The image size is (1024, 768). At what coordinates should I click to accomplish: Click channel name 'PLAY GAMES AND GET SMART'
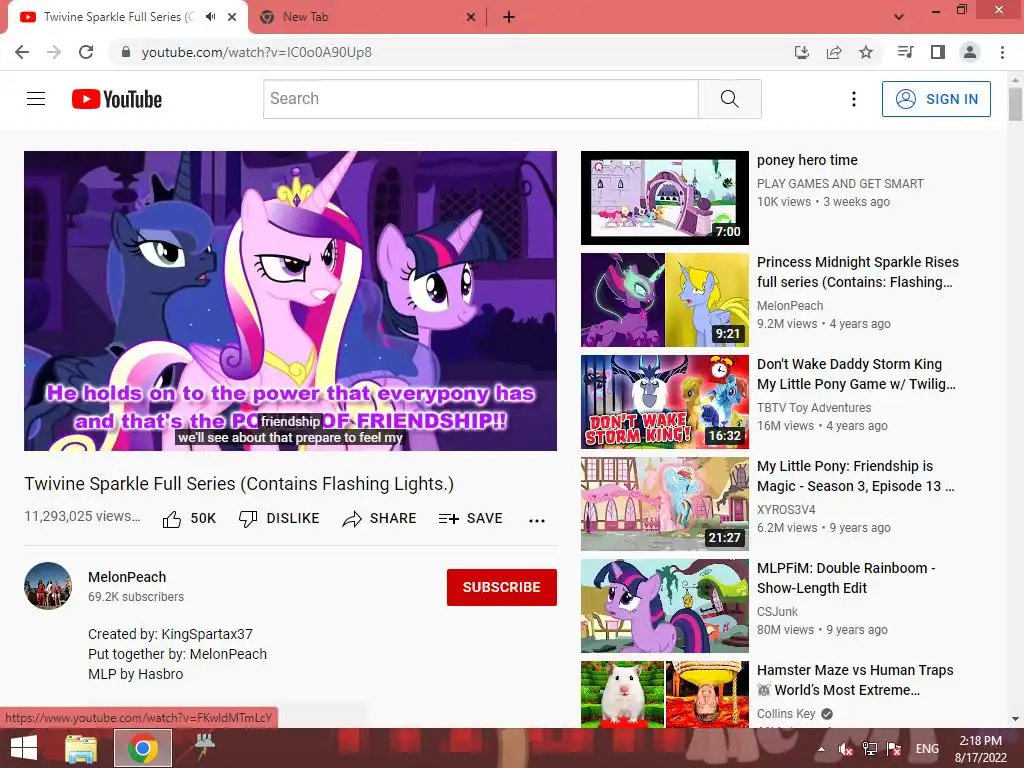pyautogui.click(x=840, y=184)
